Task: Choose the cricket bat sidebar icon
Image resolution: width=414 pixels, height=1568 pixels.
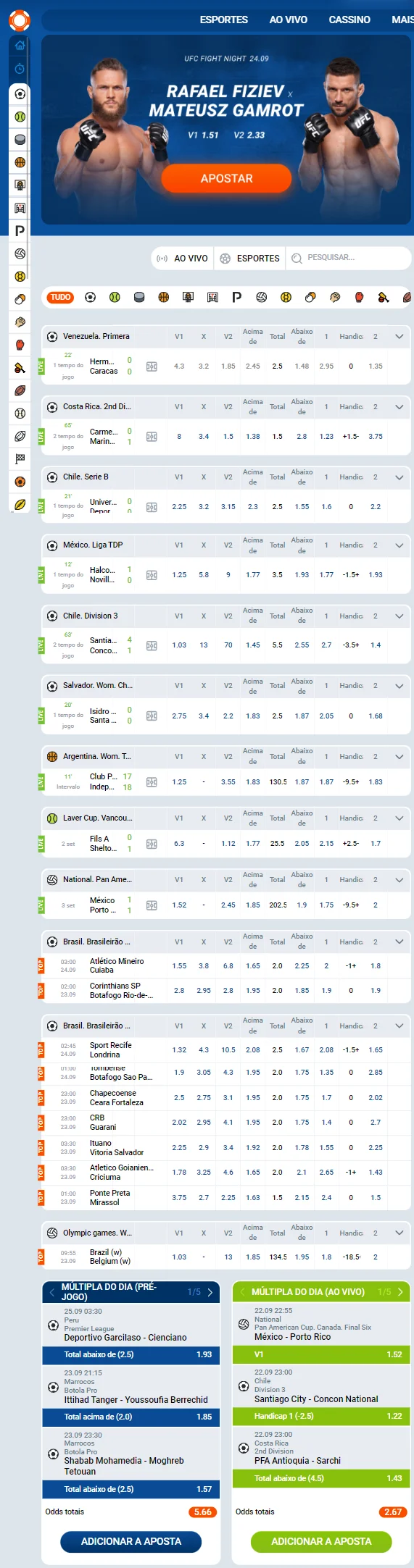Action: tap(20, 368)
